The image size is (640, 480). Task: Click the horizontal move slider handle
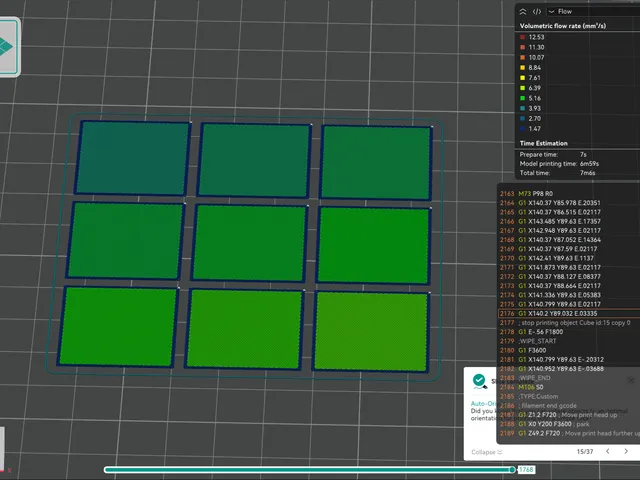pyautogui.click(x=512, y=470)
